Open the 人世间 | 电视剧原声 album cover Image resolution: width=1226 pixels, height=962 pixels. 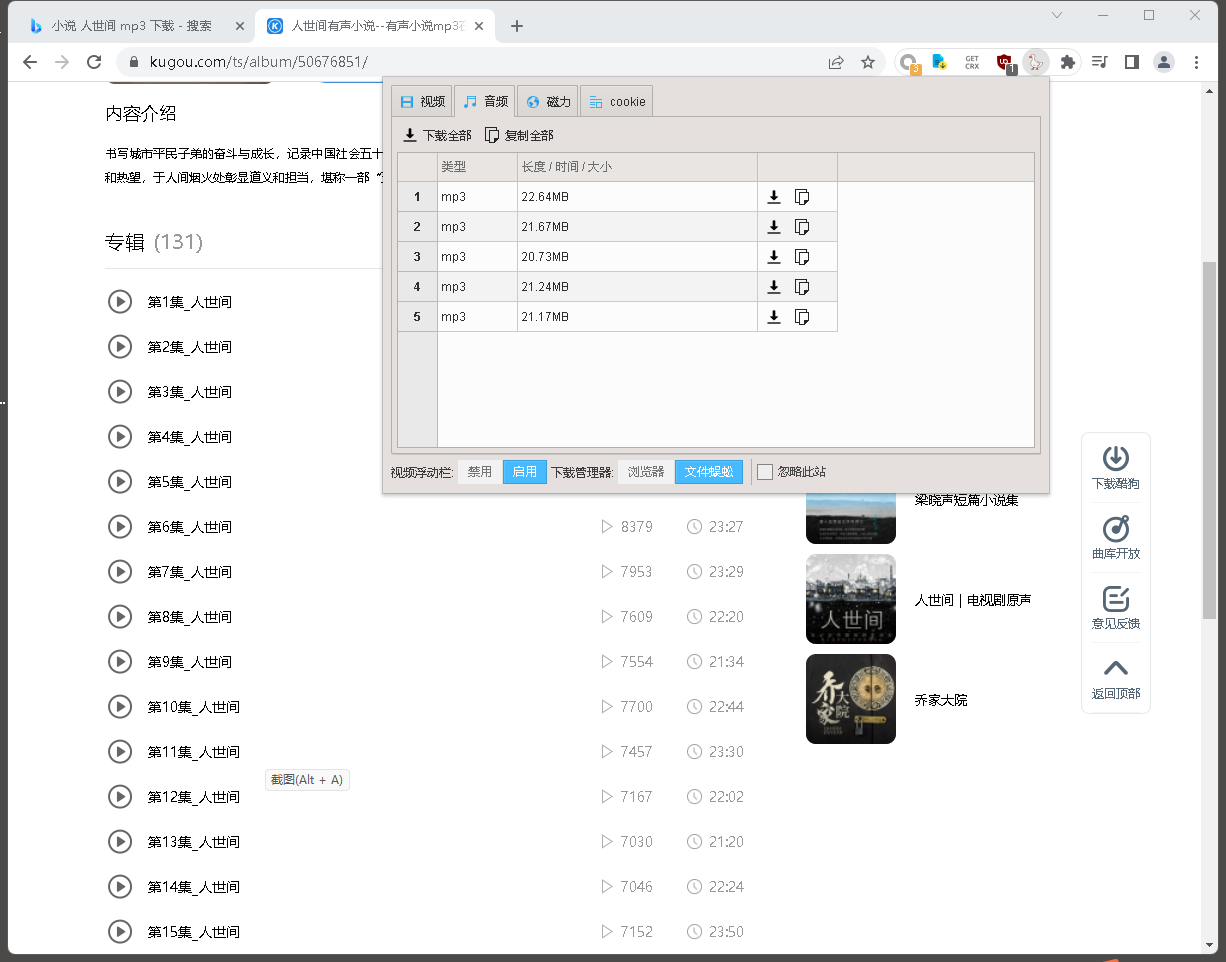click(x=851, y=599)
